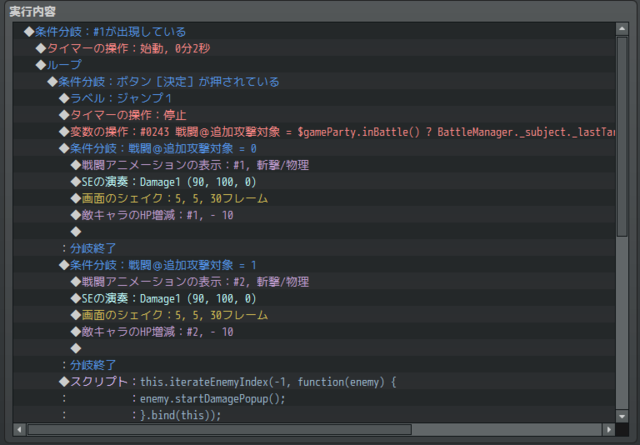
Task: Select 戦闘アニメーションの表示：#1, 斬撃/物理 line
Action: [314, 165]
